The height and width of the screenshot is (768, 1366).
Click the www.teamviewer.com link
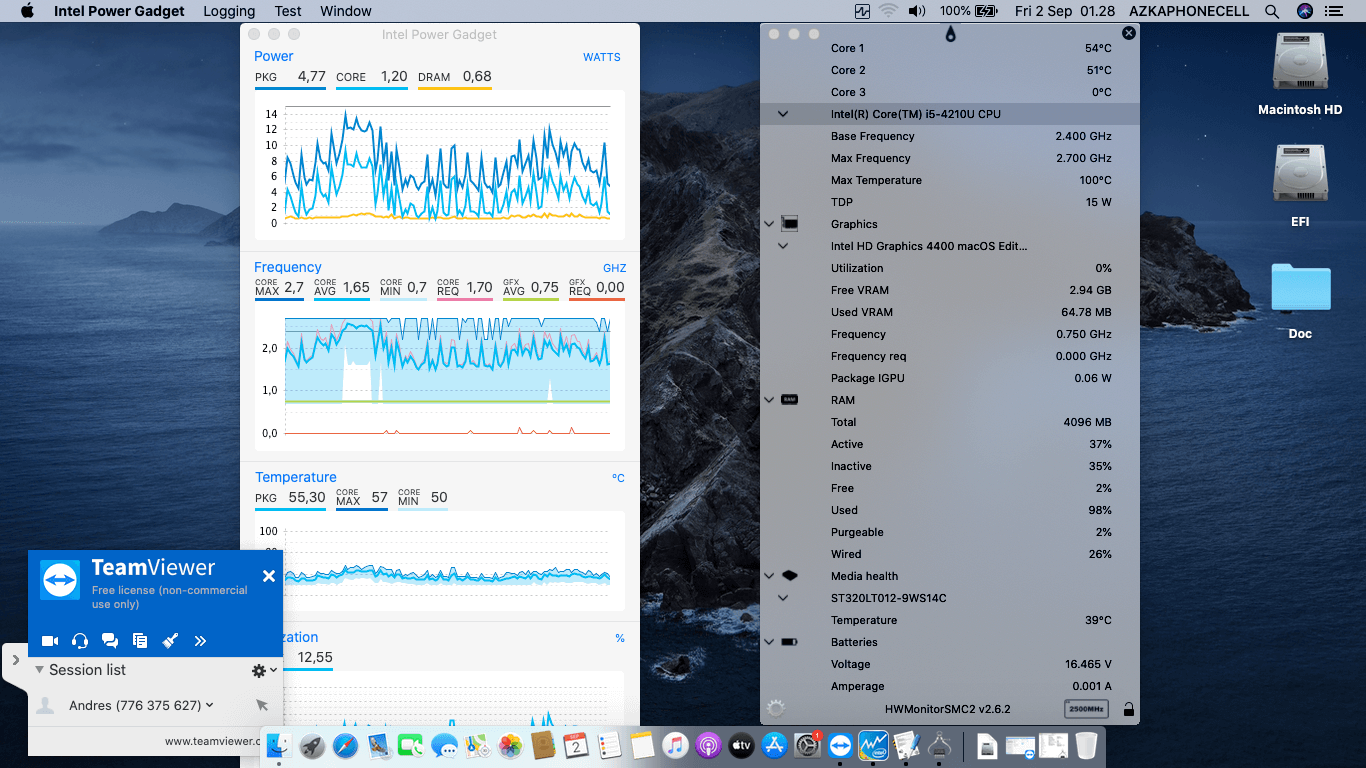(x=212, y=741)
